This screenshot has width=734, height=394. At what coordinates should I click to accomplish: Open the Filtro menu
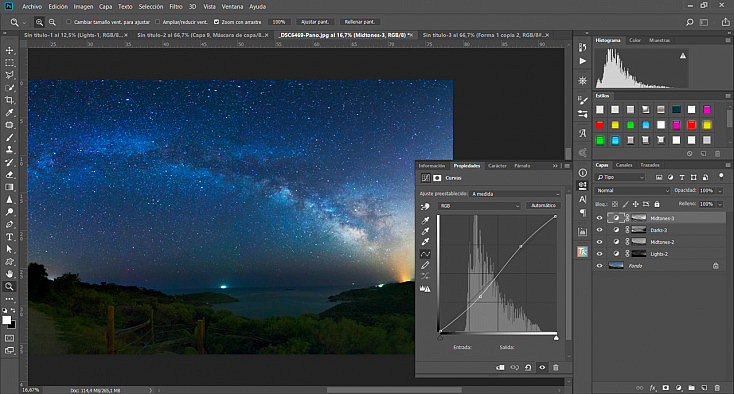(x=176, y=7)
